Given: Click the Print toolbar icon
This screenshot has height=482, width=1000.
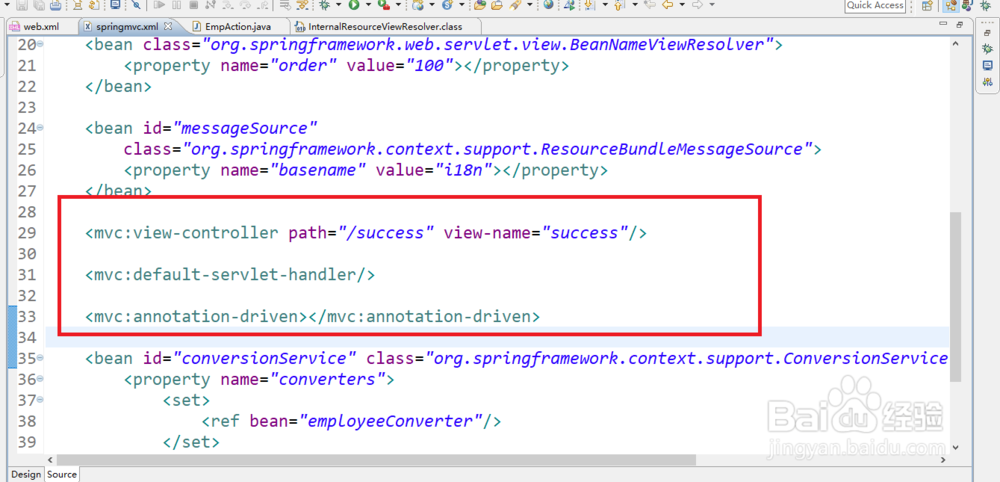Looking at the screenshot, I should (55, 5).
